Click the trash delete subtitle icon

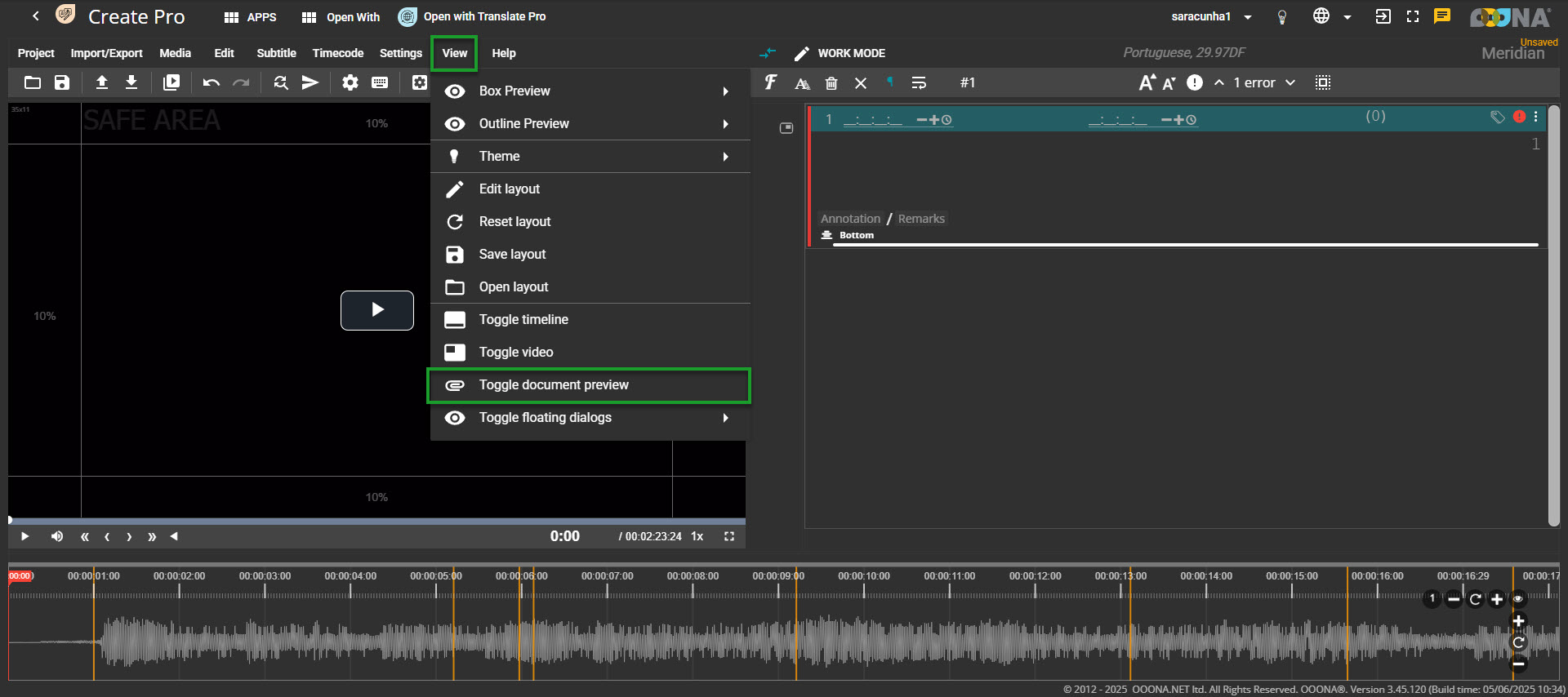[831, 83]
